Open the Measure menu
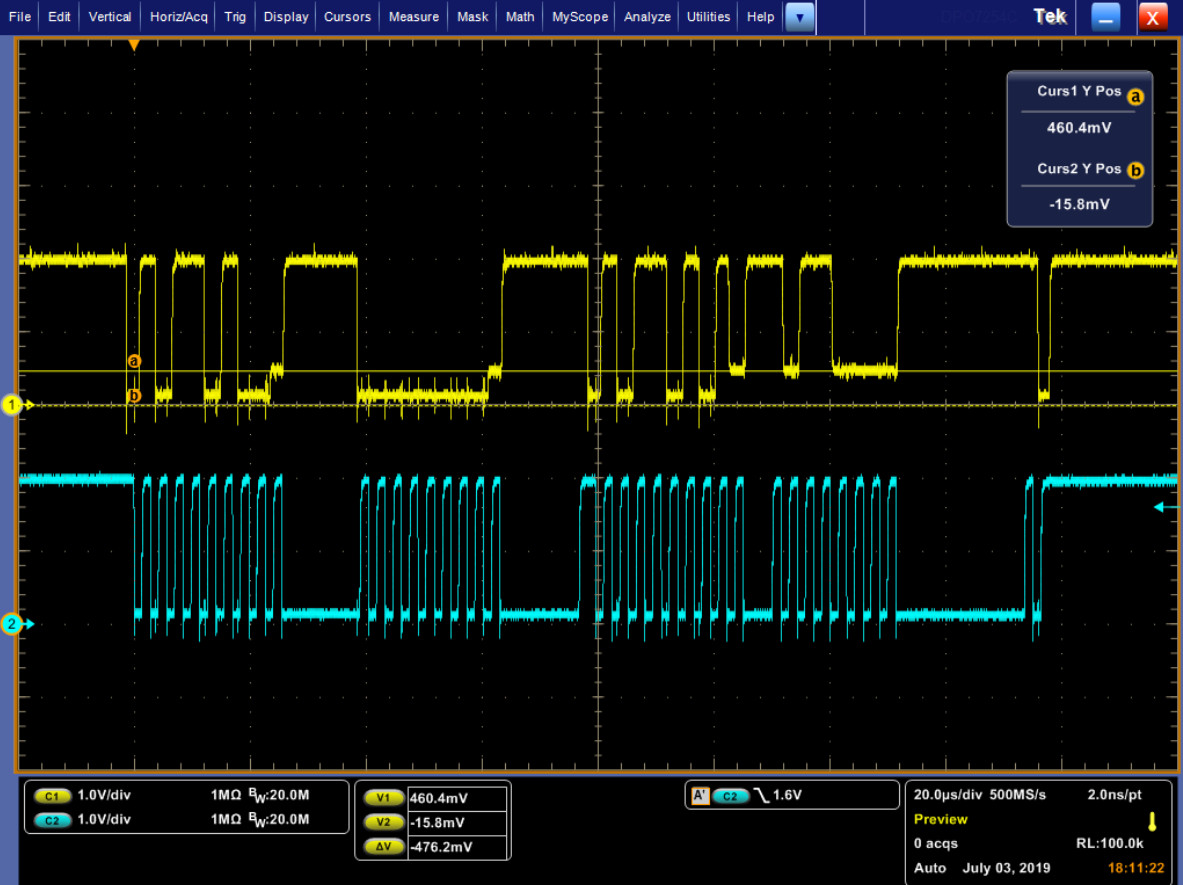The width and height of the screenshot is (1183, 885). click(x=413, y=17)
